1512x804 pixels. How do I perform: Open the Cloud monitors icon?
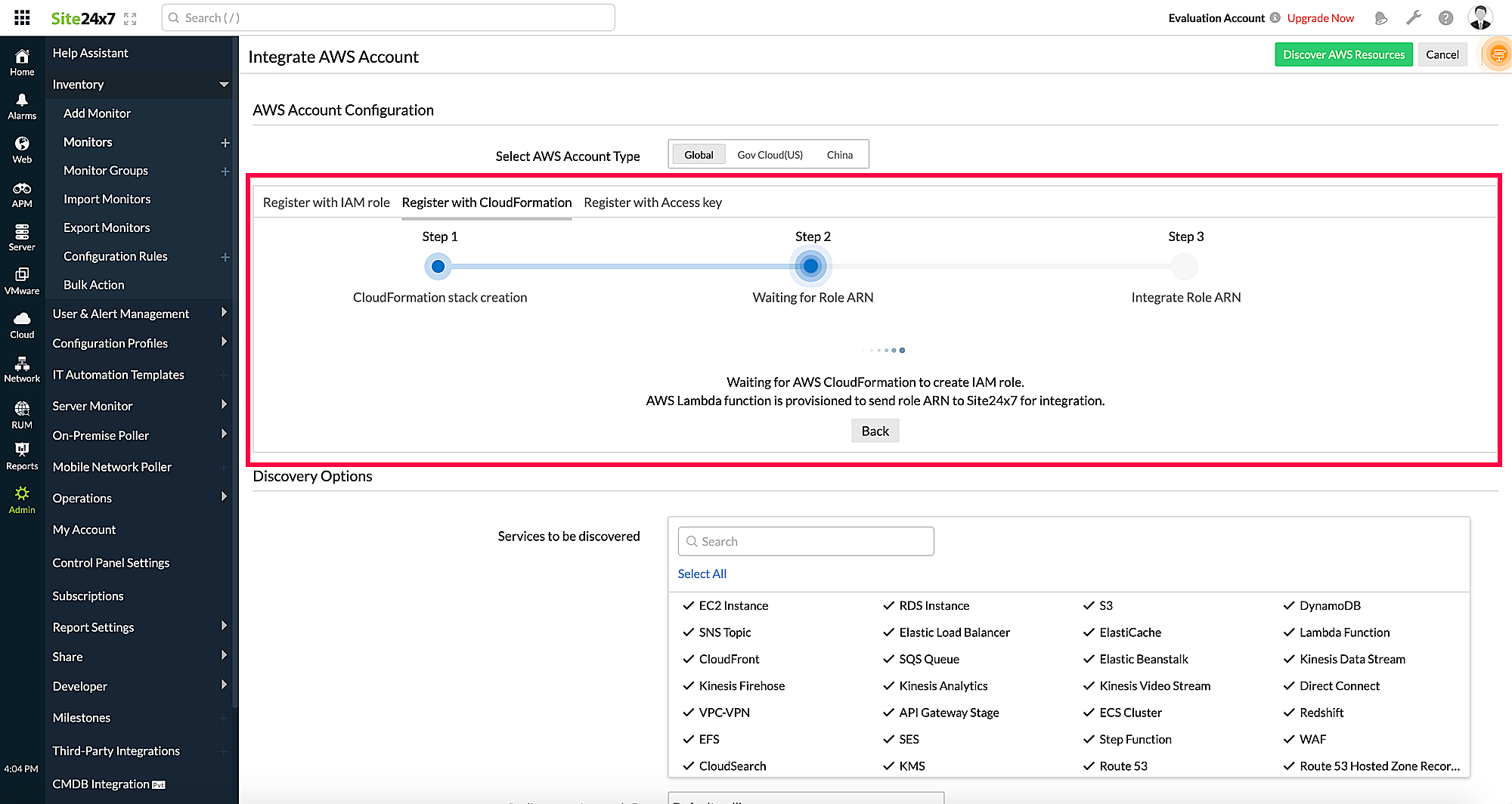[22, 325]
